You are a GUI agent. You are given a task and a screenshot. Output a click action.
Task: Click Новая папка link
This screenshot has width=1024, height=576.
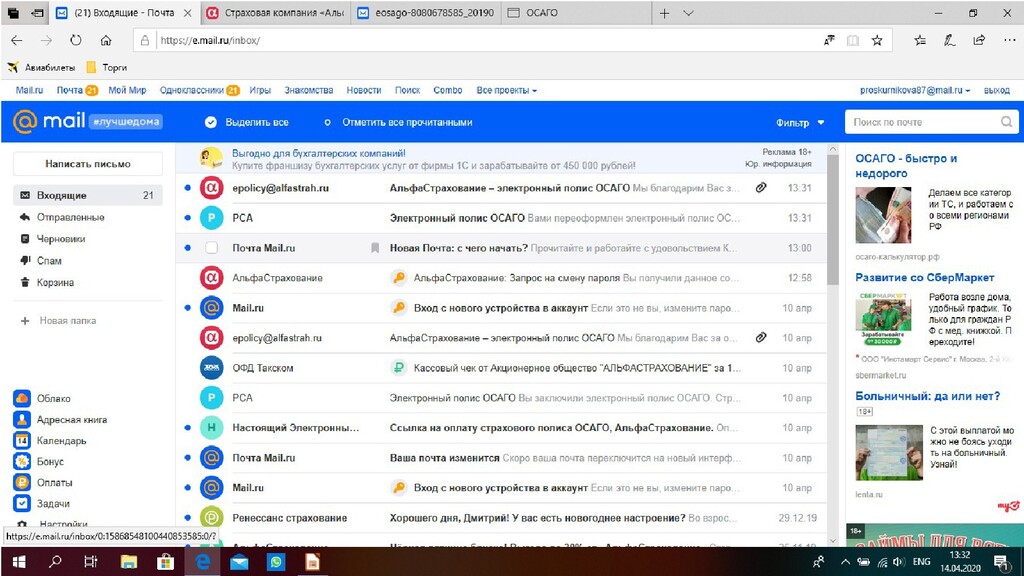[x=58, y=321]
